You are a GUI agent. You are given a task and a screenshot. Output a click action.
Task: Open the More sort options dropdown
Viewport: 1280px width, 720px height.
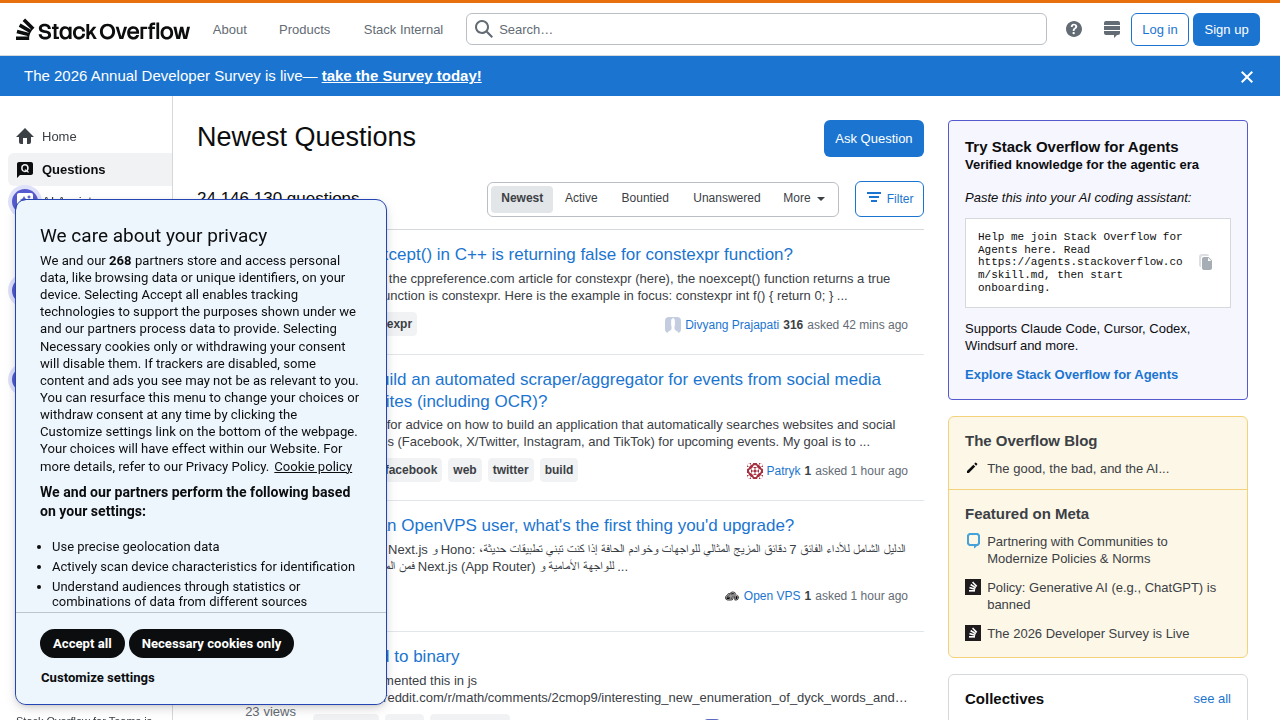804,198
